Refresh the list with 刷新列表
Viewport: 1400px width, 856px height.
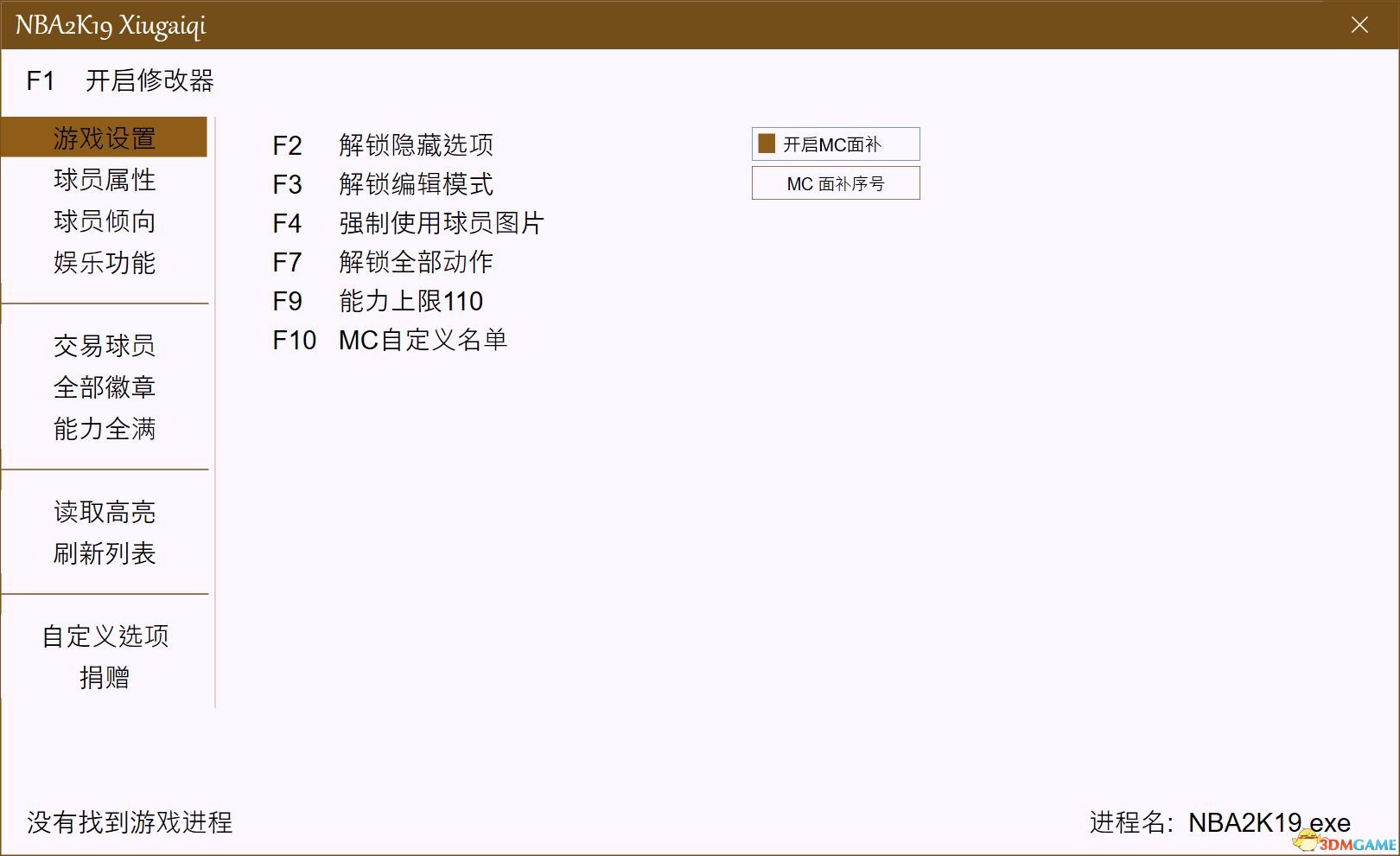coord(104,553)
